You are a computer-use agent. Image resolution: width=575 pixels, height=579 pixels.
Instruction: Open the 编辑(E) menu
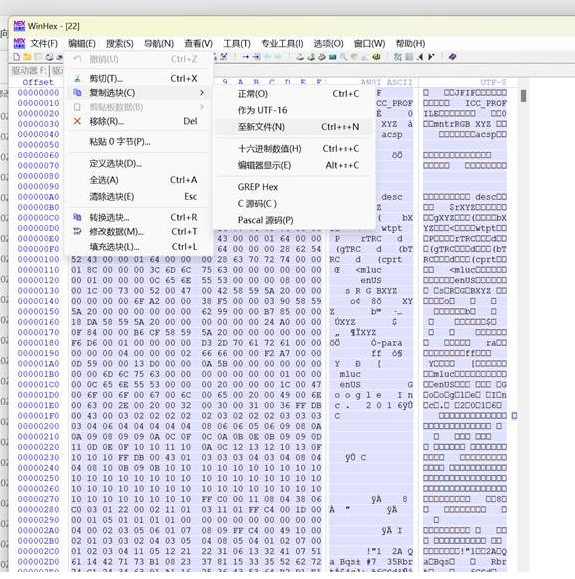(82, 44)
